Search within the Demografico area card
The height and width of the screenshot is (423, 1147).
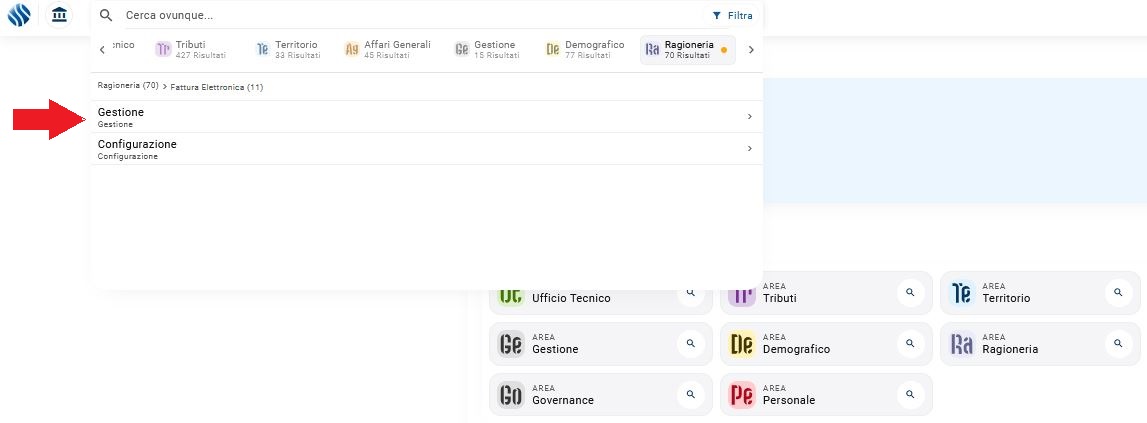[910, 344]
